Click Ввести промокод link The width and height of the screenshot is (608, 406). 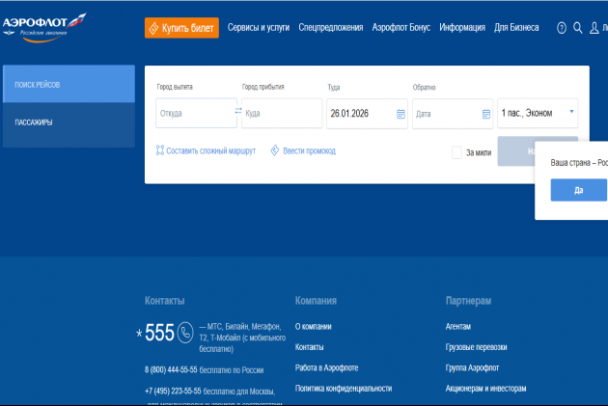(x=303, y=151)
